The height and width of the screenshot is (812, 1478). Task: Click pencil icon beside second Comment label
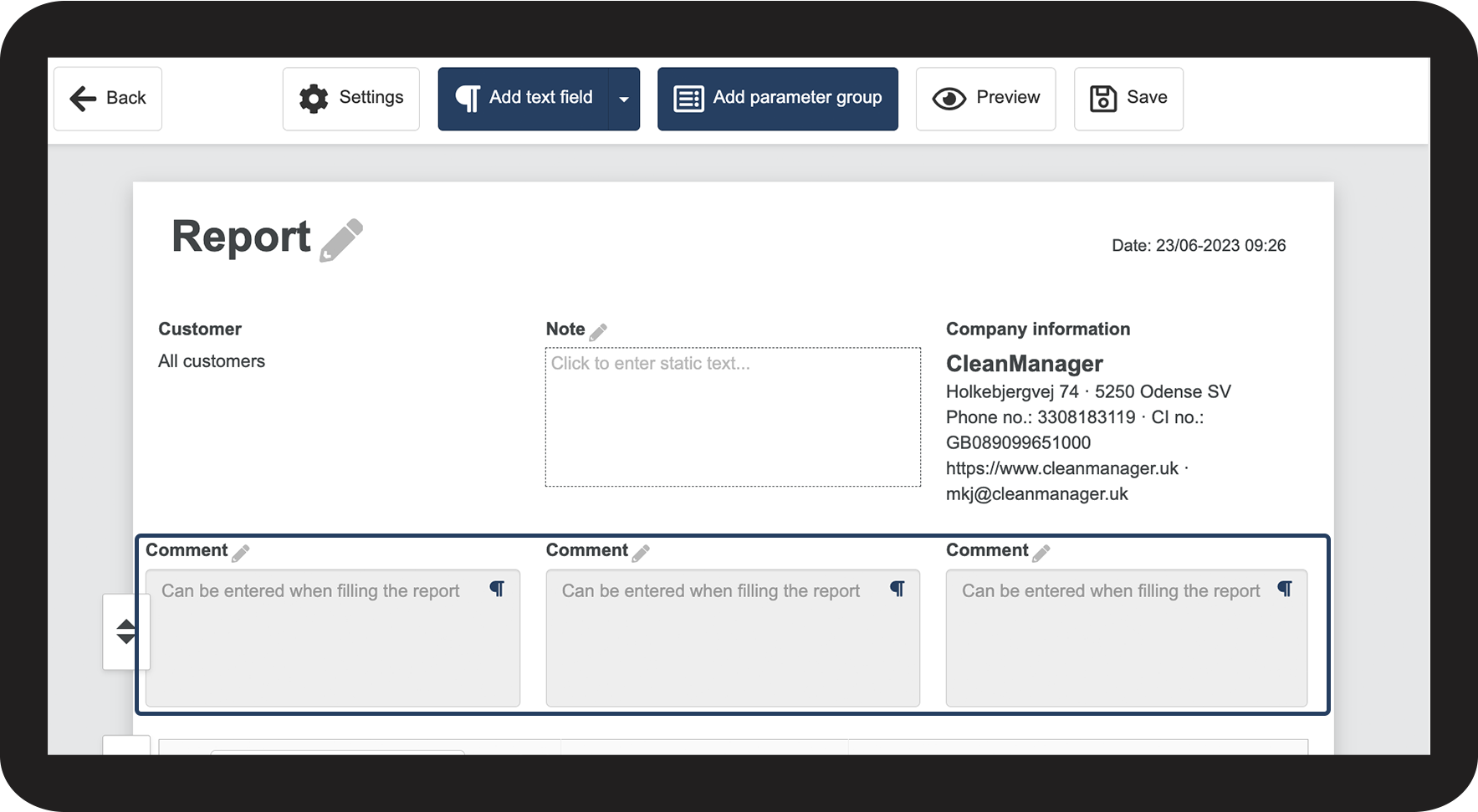tap(641, 553)
